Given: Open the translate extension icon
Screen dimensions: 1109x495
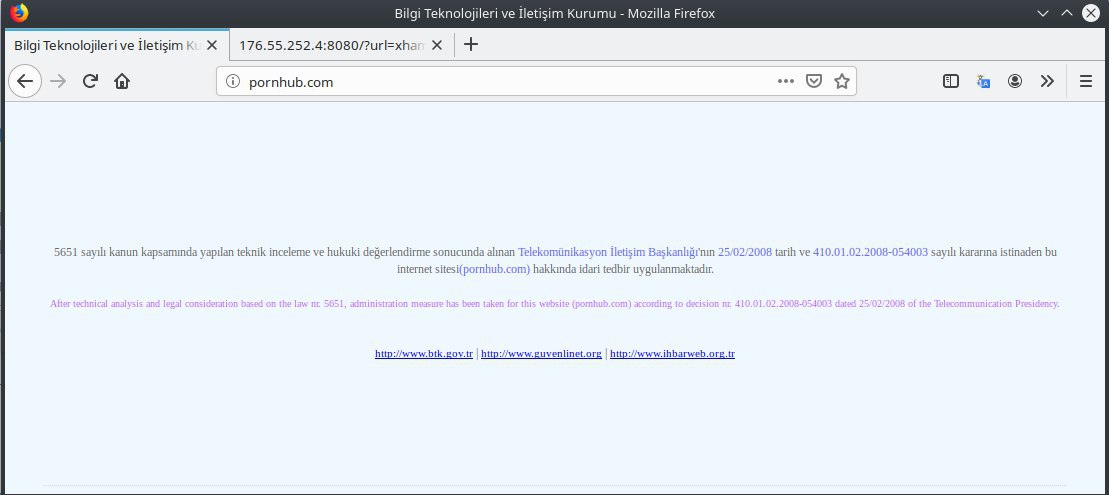Looking at the screenshot, I should tap(983, 81).
